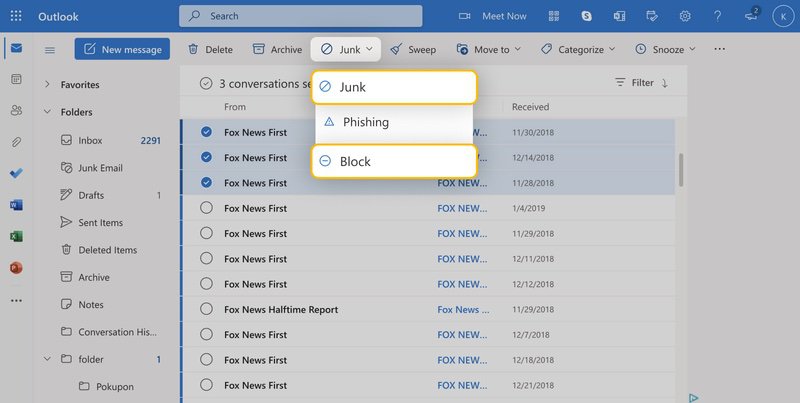Open Skype from the header
The width and height of the screenshot is (800, 403).
pyautogui.click(x=587, y=16)
